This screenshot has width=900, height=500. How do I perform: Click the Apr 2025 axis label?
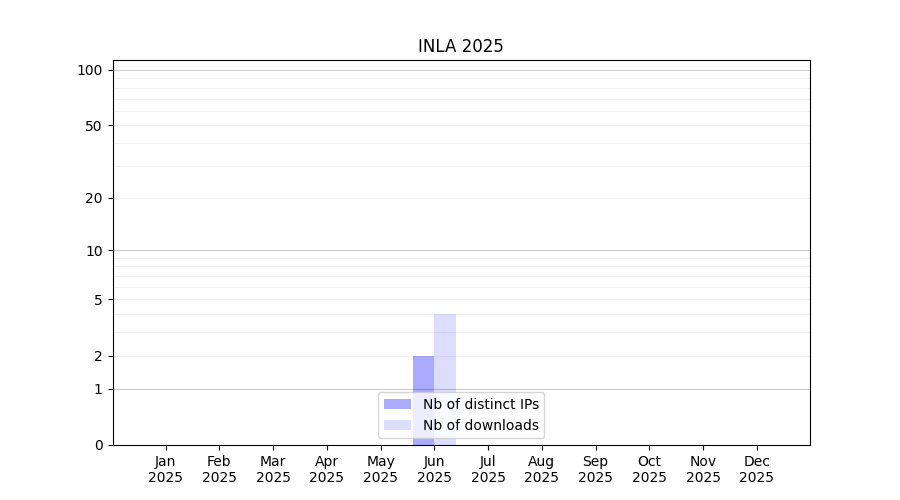click(x=327, y=469)
